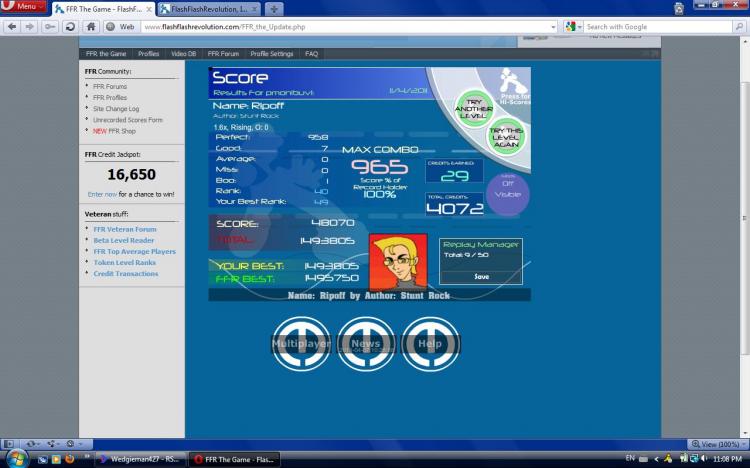The height and width of the screenshot is (468, 750).
Task: Click the Press for Hi-Scores figure icon
Action: pos(514,87)
